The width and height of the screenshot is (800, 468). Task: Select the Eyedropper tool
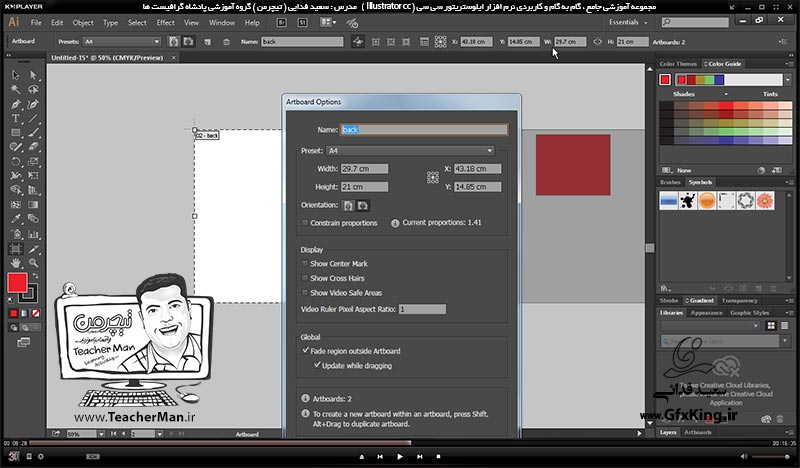(x=16, y=219)
